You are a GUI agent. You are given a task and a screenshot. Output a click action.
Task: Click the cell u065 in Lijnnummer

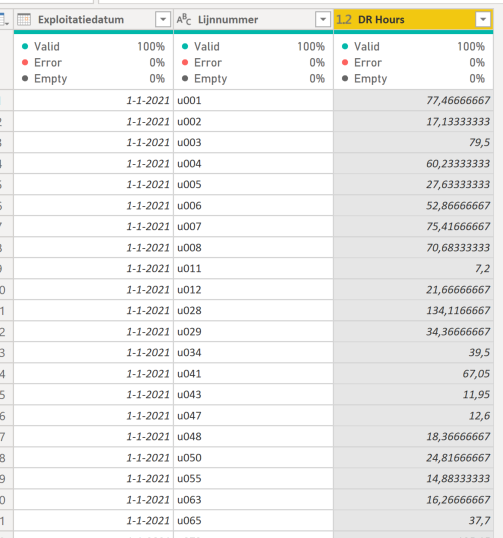coord(253,521)
